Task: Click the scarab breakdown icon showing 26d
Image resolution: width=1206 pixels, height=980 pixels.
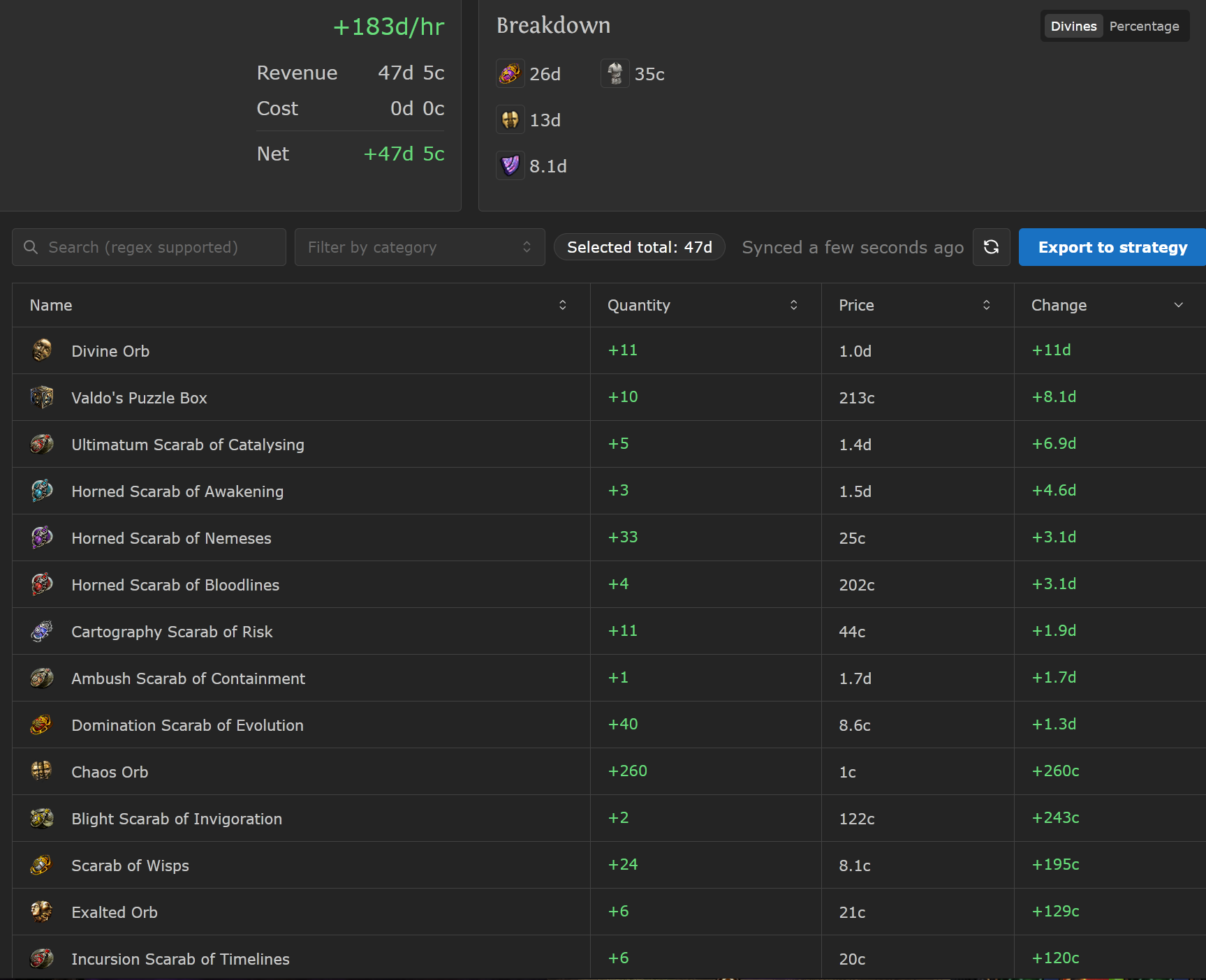Action: [510, 73]
